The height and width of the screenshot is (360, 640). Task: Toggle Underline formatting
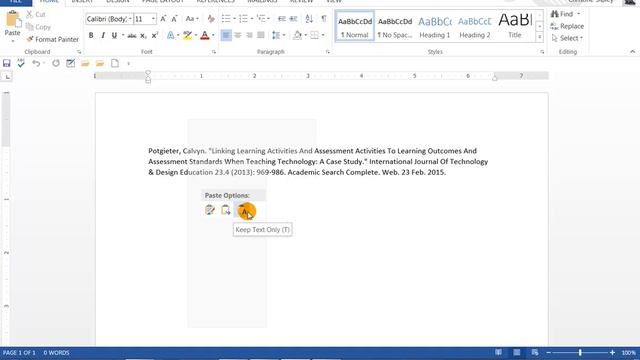[114, 36]
